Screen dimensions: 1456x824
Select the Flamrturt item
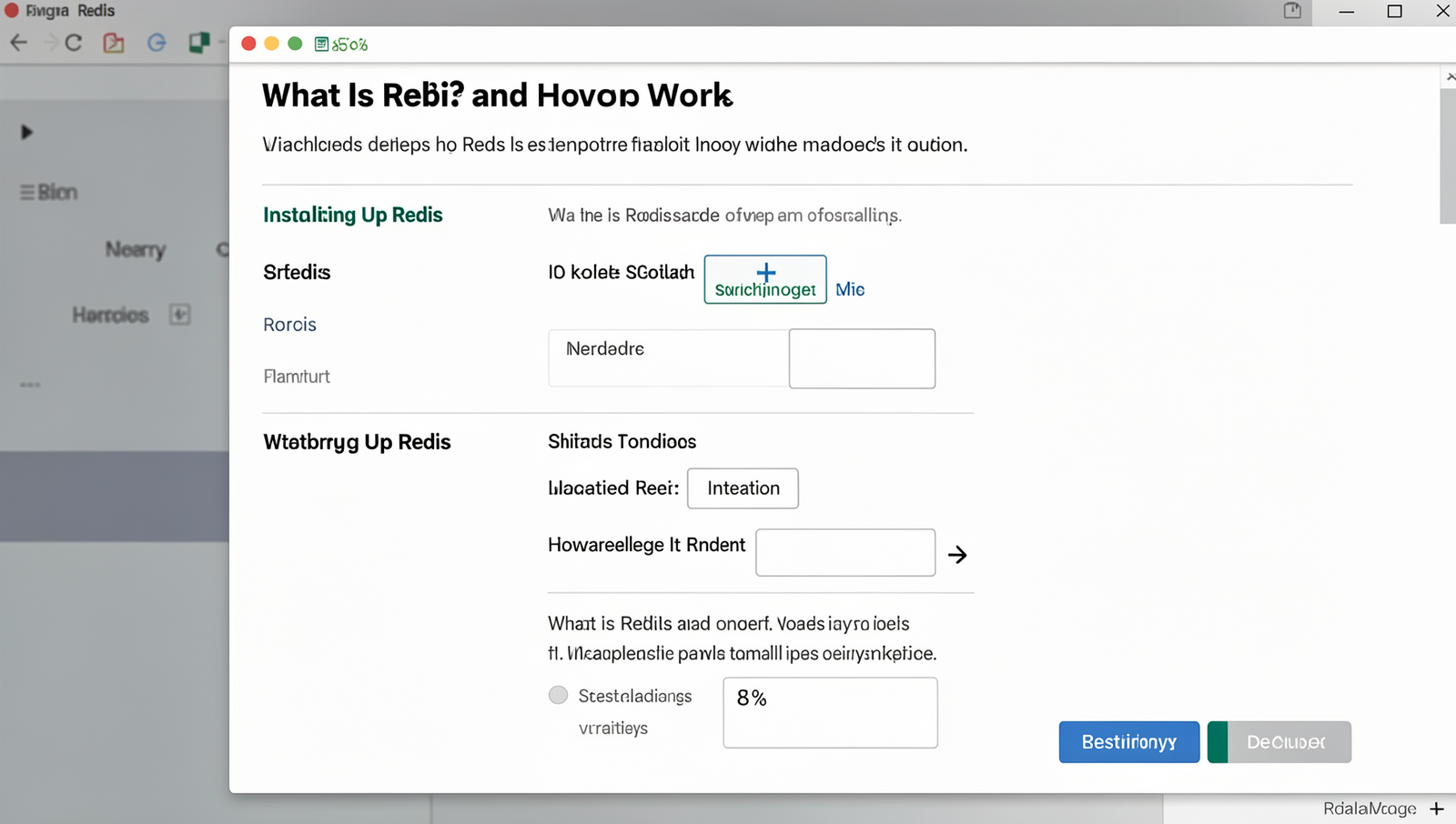pyautogui.click(x=297, y=377)
